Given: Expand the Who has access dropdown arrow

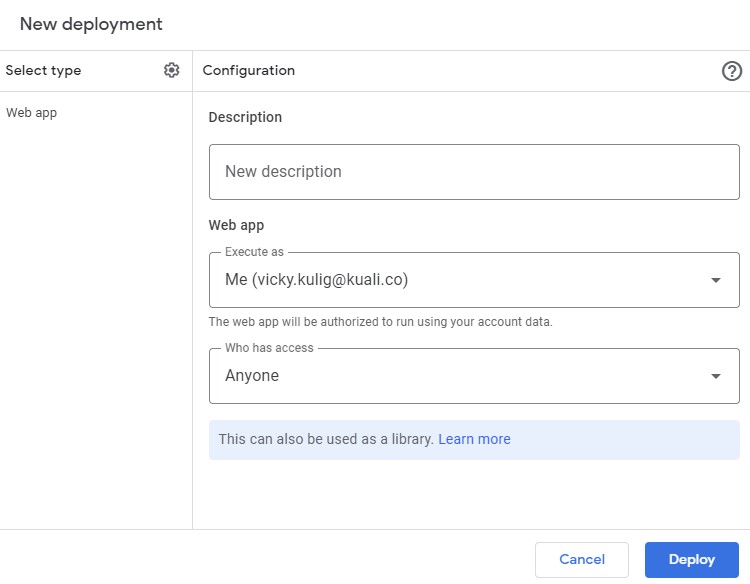Looking at the screenshot, I should click(x=716, y=376).
